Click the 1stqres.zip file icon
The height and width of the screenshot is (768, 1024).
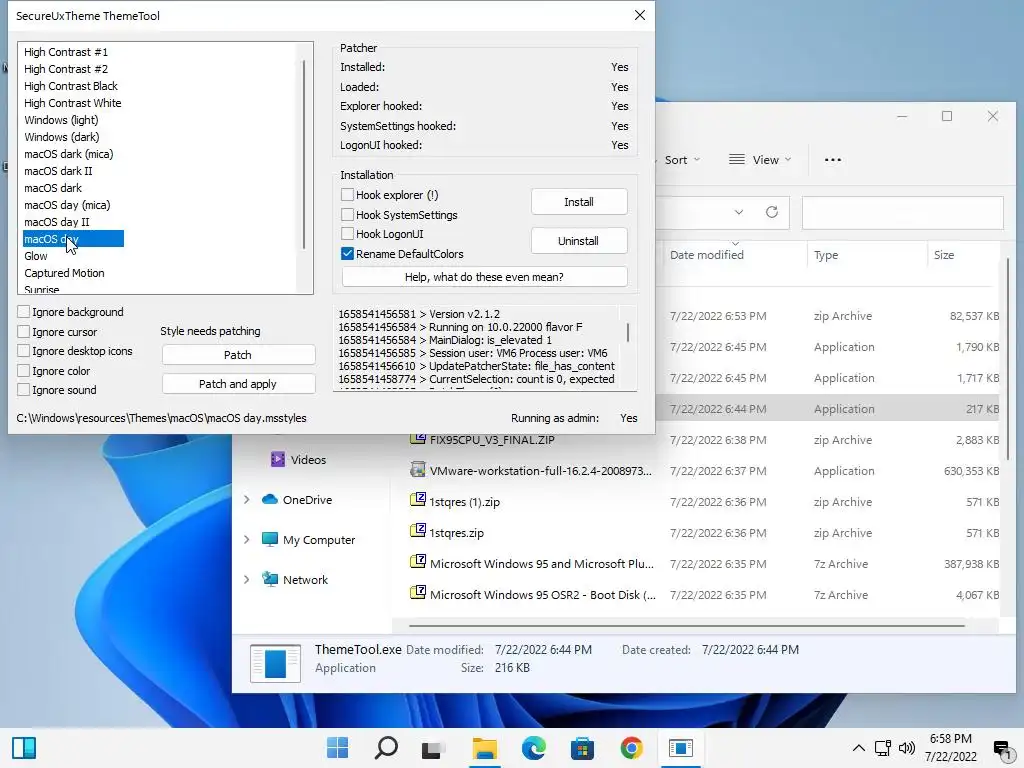418,531
